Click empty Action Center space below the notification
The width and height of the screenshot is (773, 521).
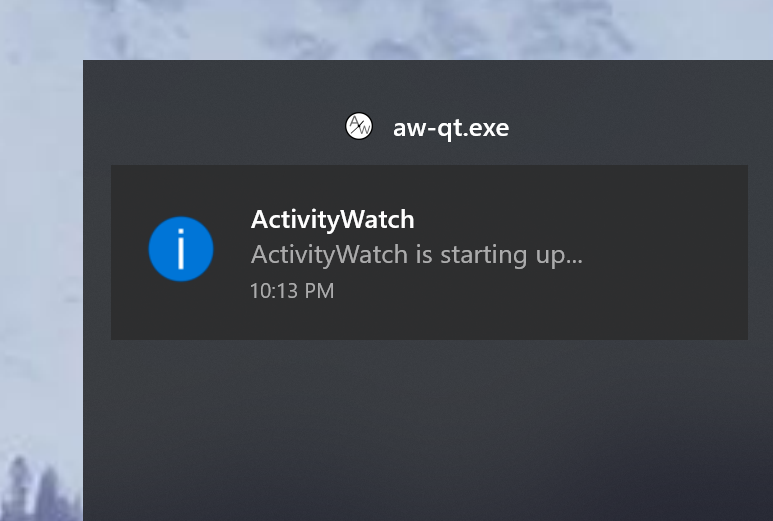428,429
